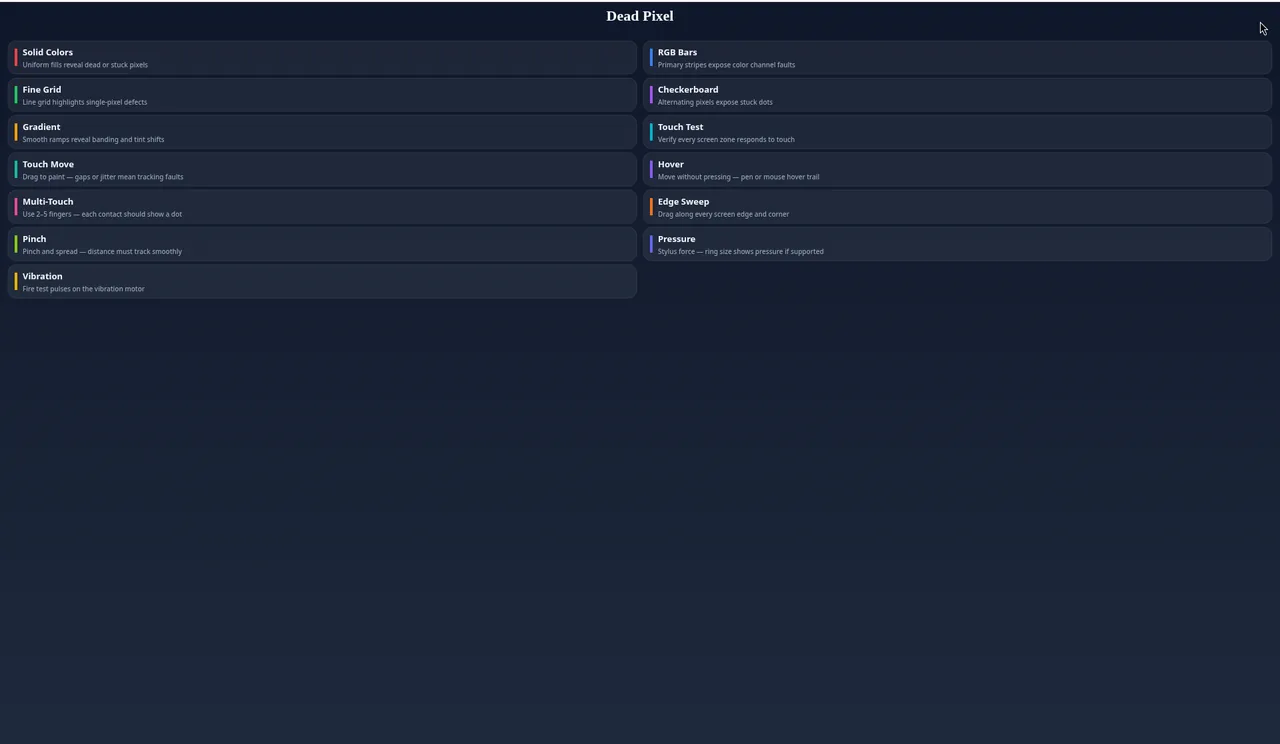
Task: Select the Hover test card
Action: click(x=957, y=170)
